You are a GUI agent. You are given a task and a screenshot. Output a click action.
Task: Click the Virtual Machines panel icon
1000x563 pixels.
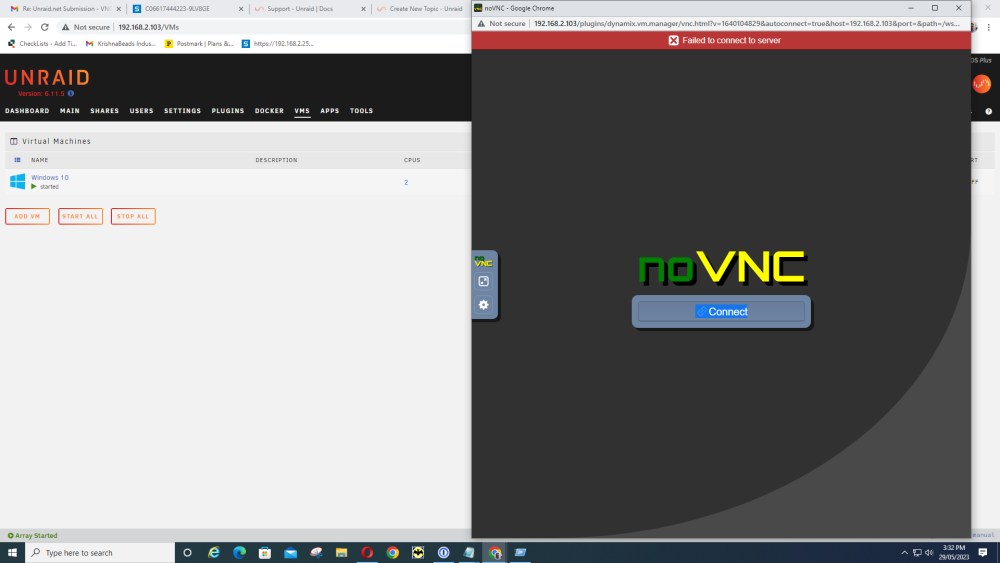(x=13, y=141)
